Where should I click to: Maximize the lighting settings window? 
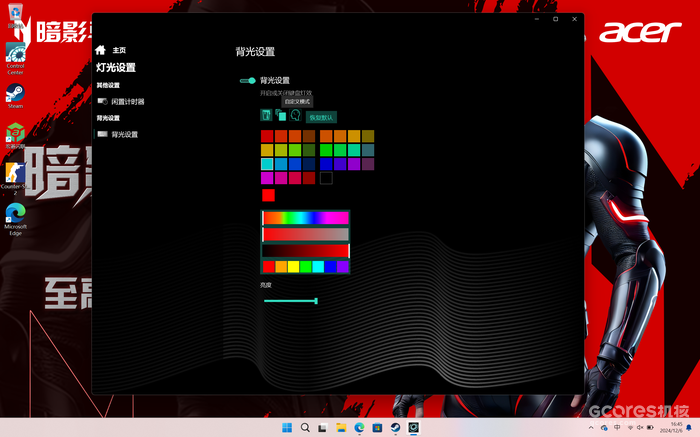coord(555,19)
